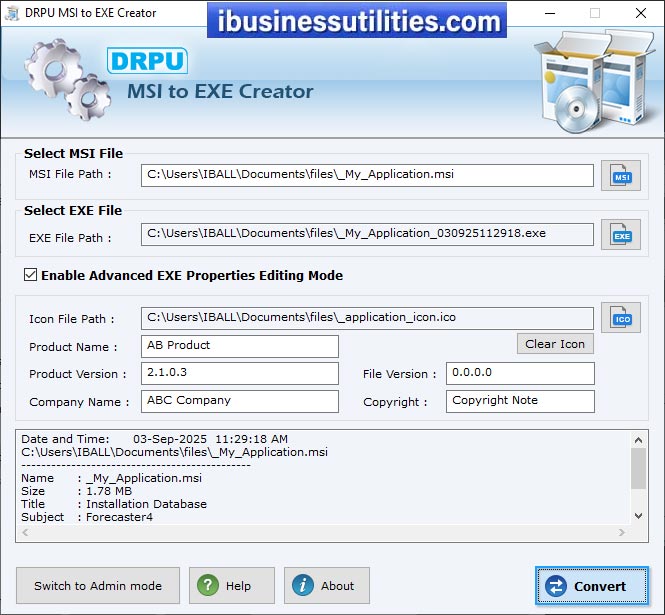Screen dimensions: 665x615
Task: Close the DRPU MSI to EXE Creator window
Action: (641, 13)
